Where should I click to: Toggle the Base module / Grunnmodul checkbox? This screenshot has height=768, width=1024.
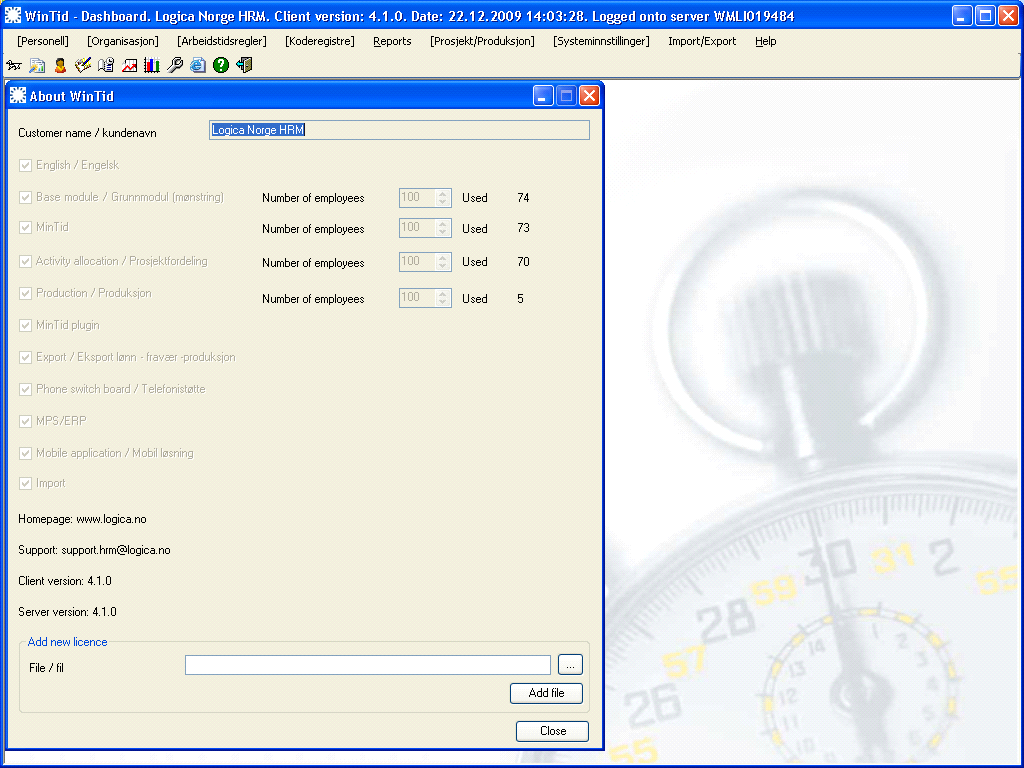[x=25, y=197]
